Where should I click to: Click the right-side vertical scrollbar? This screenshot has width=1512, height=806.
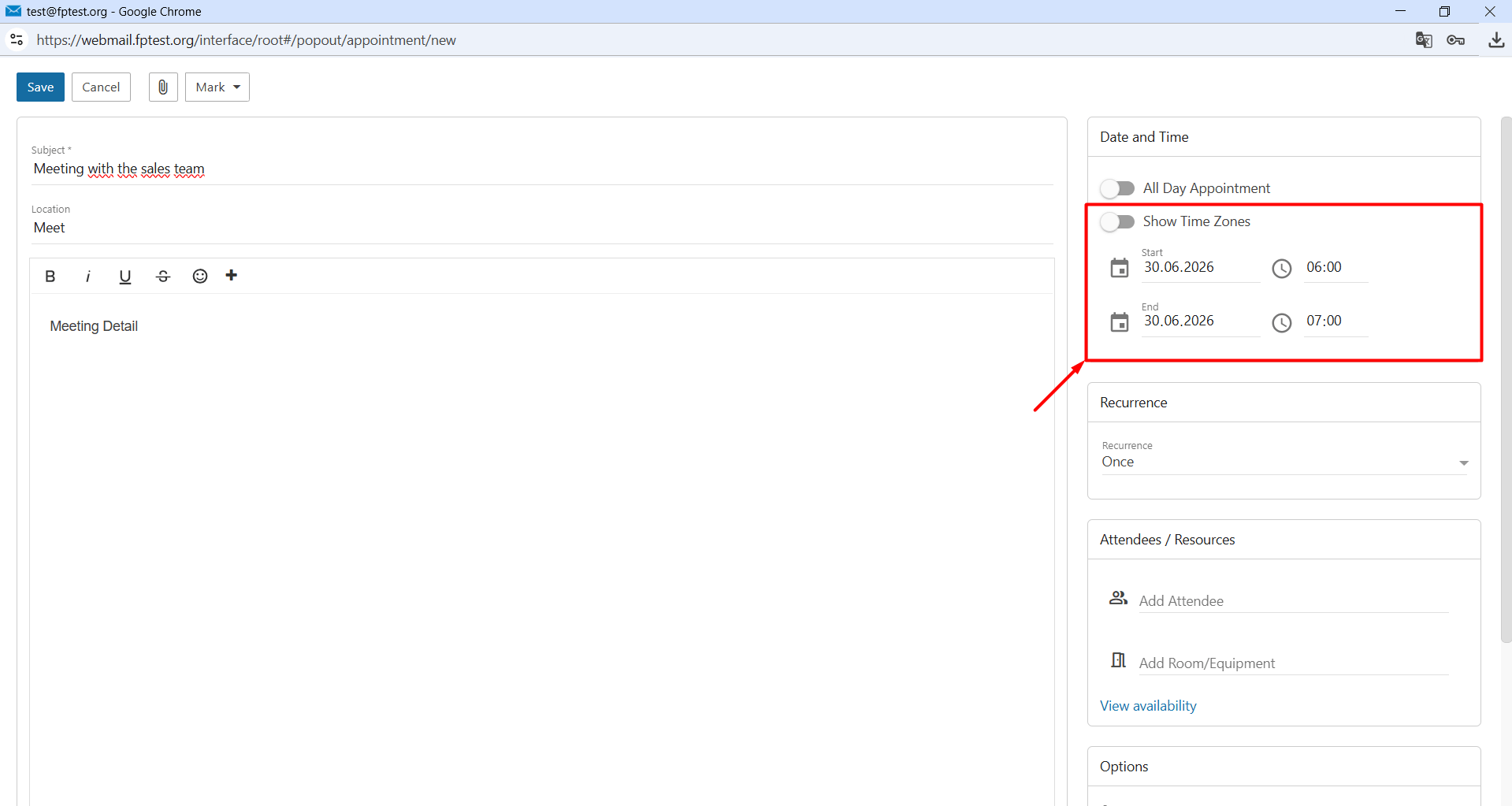coord(1506,380)
